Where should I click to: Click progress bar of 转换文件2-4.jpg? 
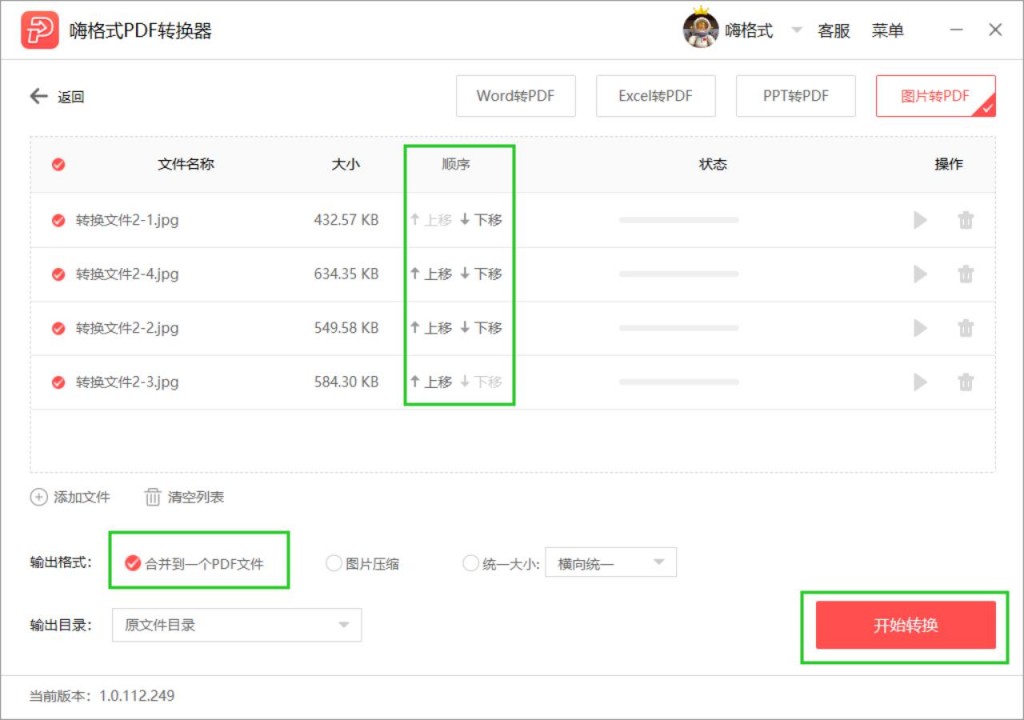[x=679, y=274]
